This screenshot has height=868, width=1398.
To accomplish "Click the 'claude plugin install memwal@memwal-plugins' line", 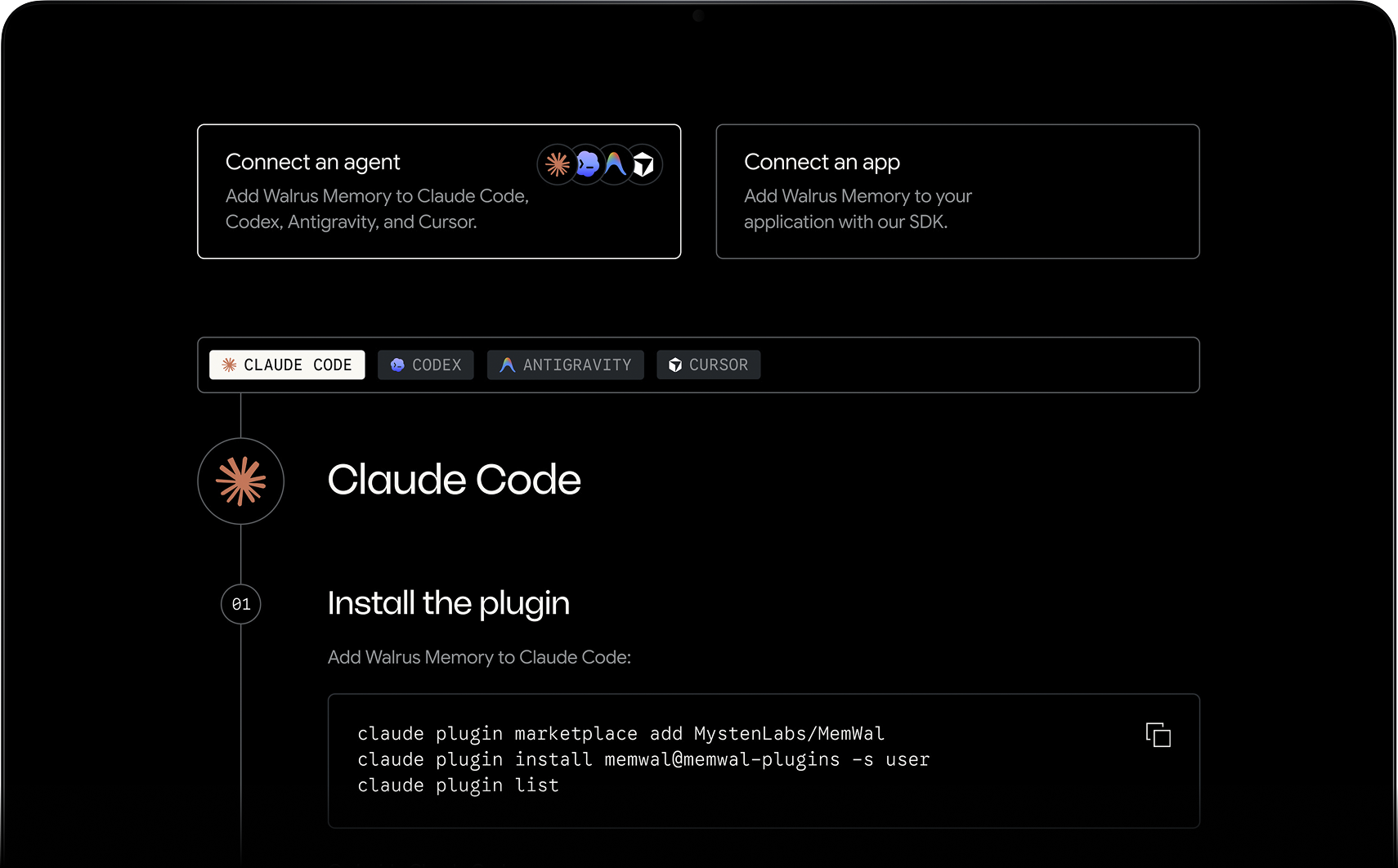I will 643,759.
